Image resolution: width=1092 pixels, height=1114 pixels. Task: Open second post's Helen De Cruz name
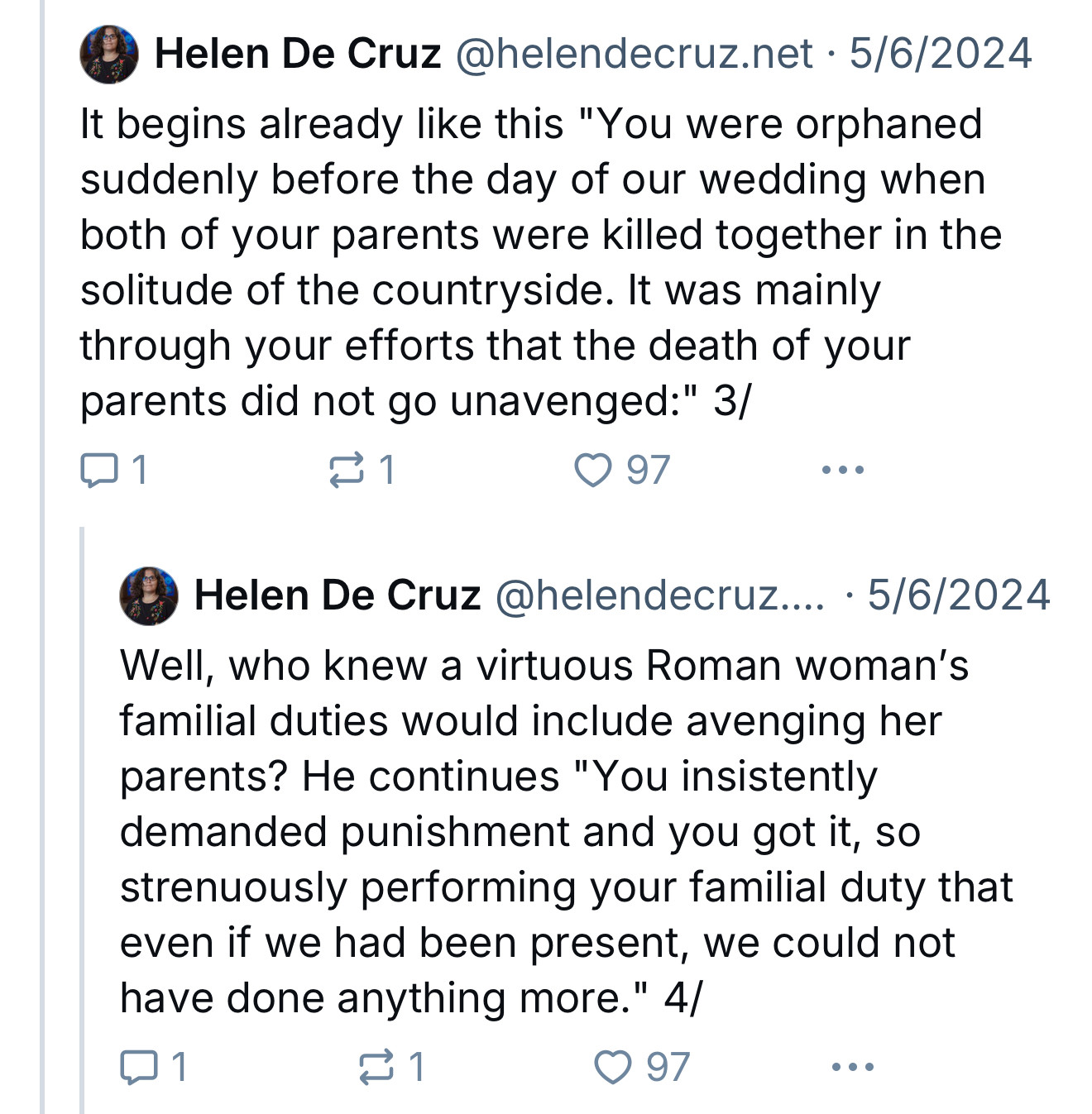[x=338, y=595]
